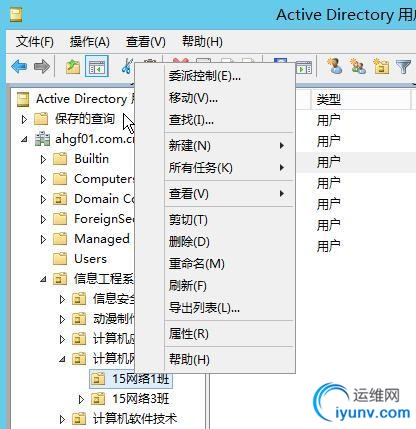Expand the Managed Service Accounts node
The height and width of the screenshot is (429, 416).
tap(43, 239)
